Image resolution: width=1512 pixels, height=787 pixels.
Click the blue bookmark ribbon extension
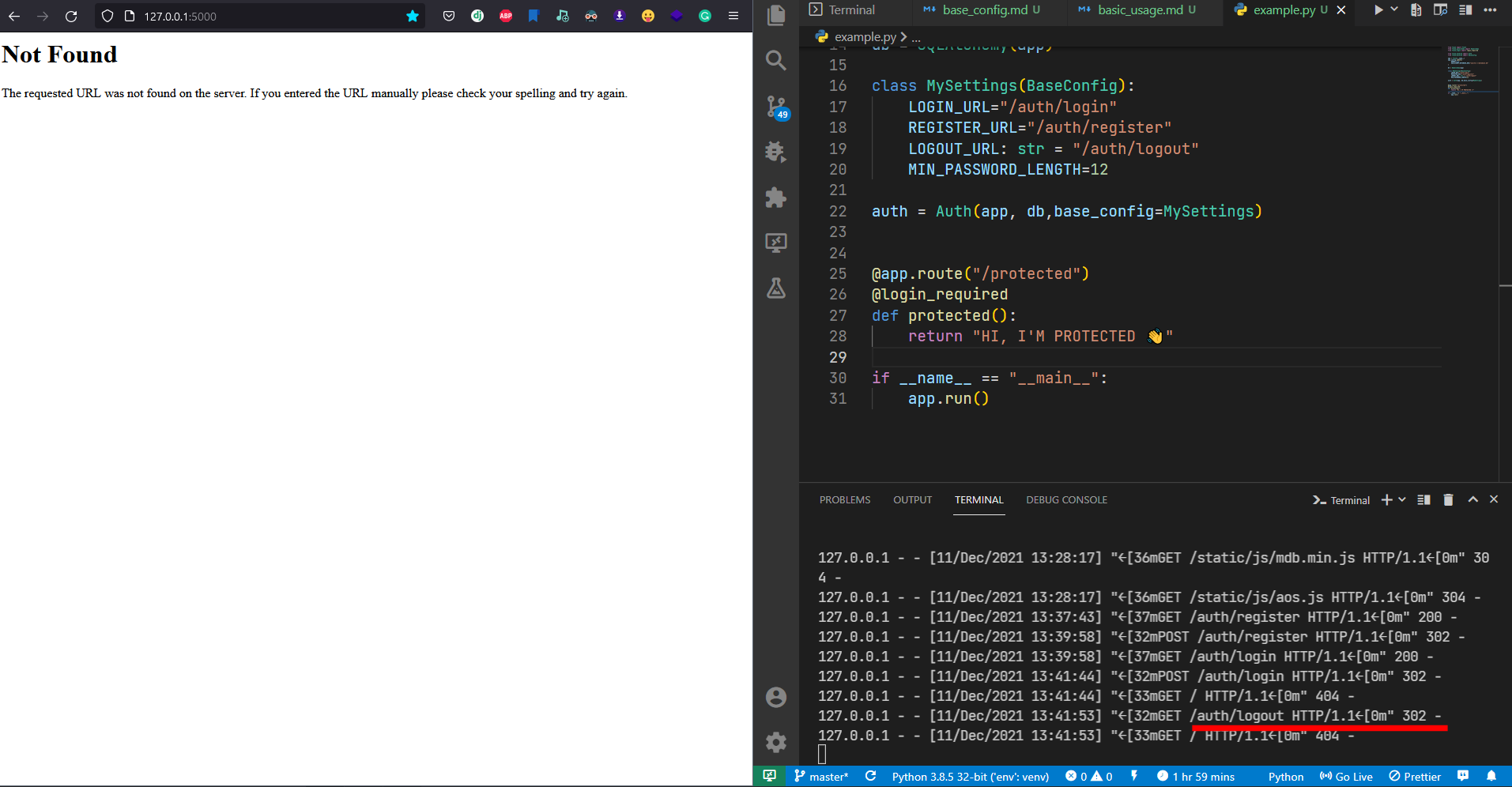pos(534,16)
